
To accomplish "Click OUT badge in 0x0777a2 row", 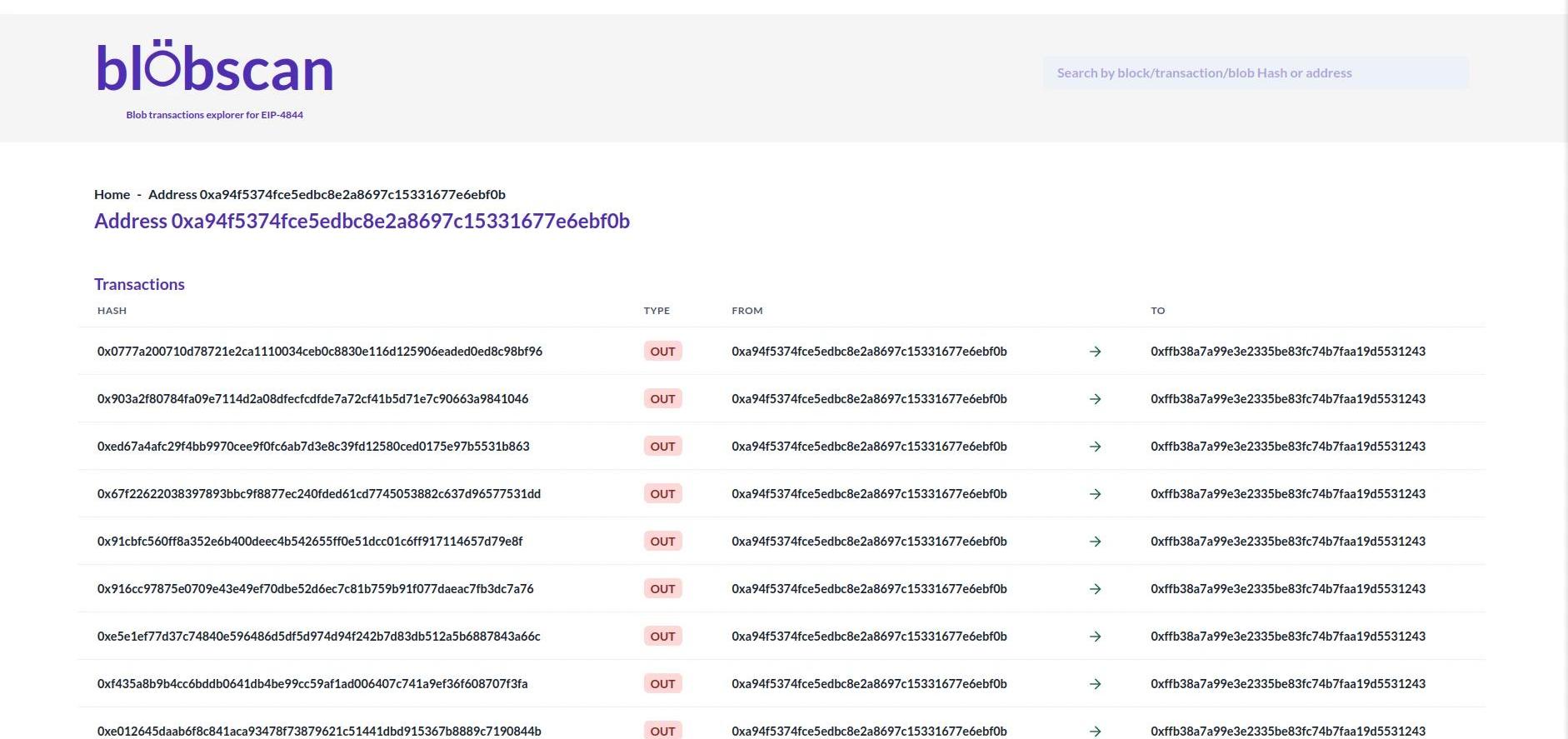I will [663, 352].
